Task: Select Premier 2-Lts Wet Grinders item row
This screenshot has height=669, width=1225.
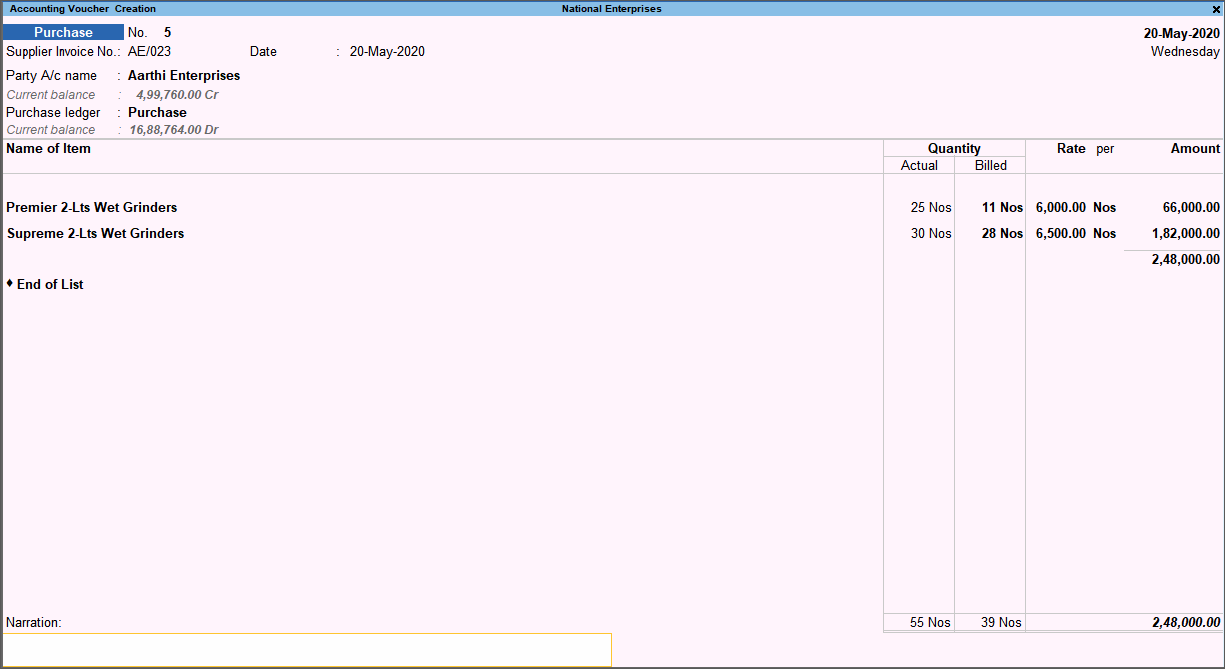Action: [91, 207]
